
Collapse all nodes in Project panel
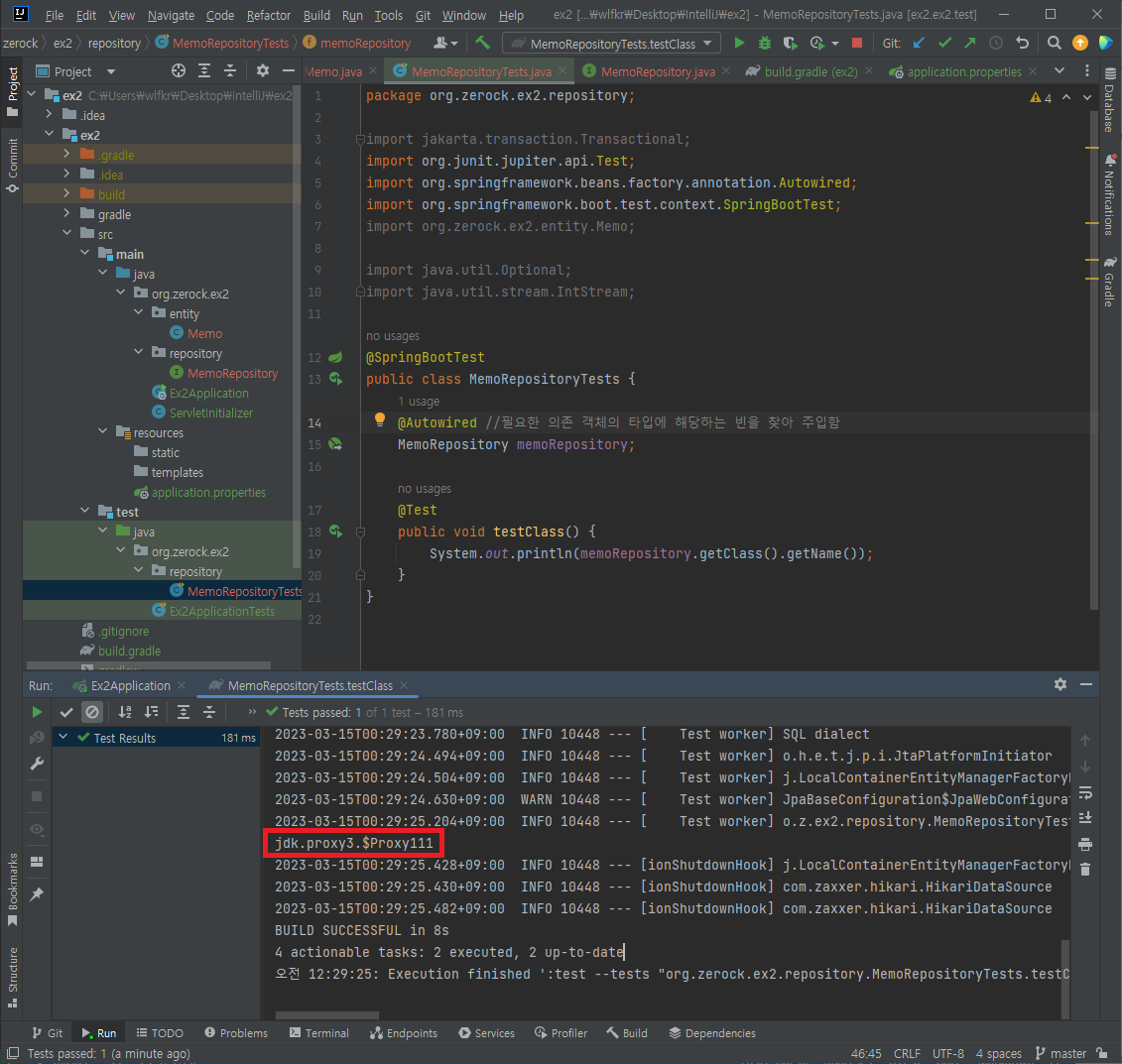pos(230,70)
